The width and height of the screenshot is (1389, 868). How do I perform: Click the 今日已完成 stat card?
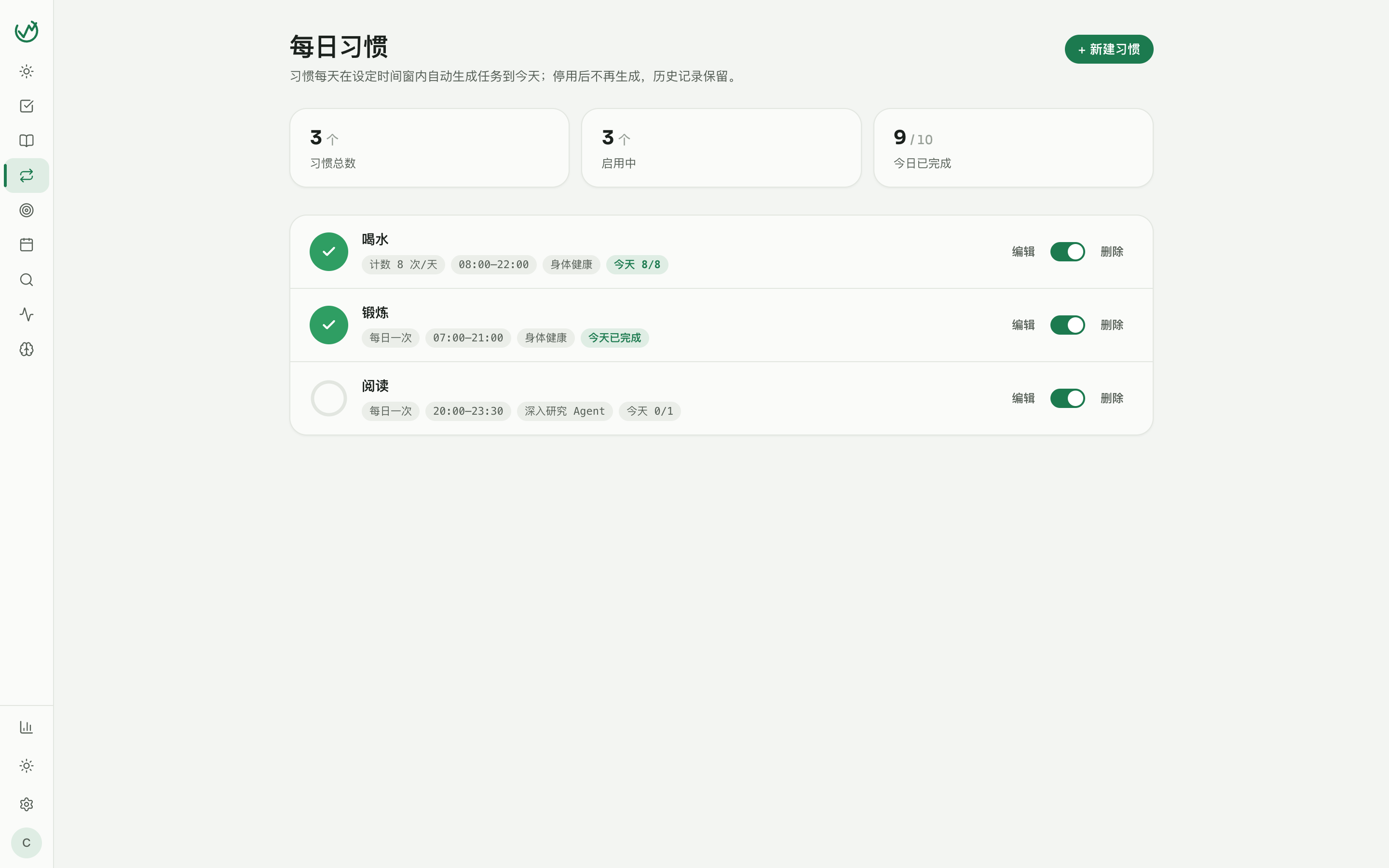click(1013, 148)
